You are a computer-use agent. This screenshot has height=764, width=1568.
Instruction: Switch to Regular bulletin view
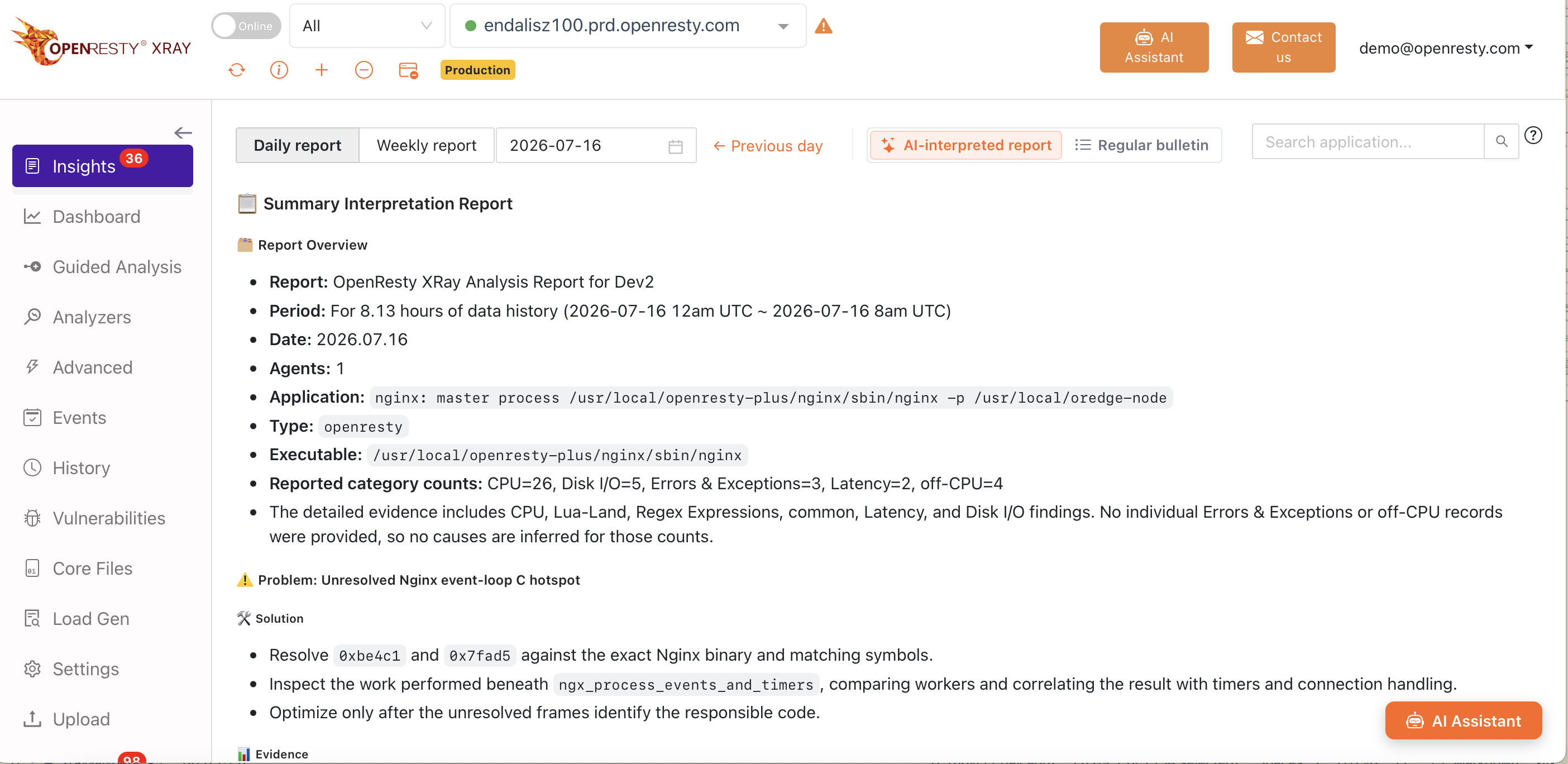(1141, 146)
